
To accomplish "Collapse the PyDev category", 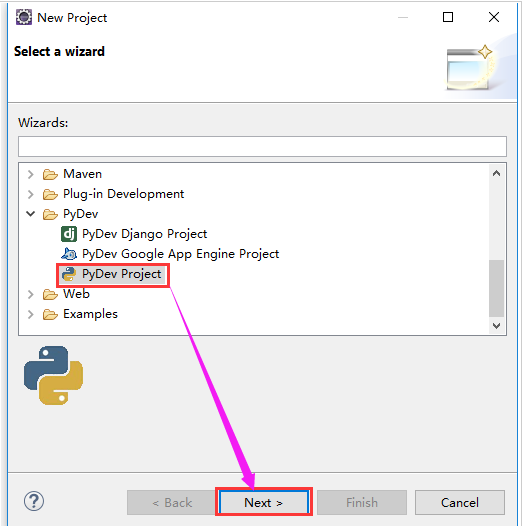I will point(31,214).
